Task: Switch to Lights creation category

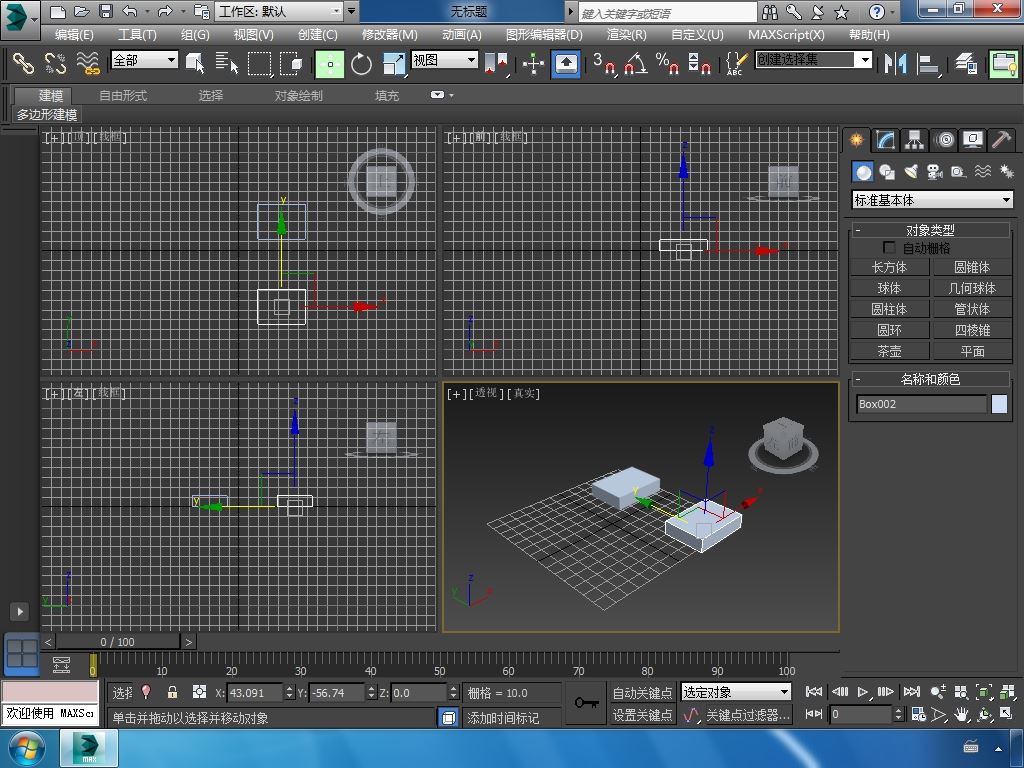Action: point(911,172)
